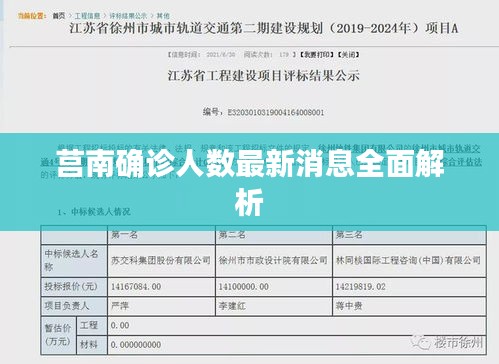Screen dimensions: 499x364
Task: Click the 徐州市市政设计院有限公司 cell
Action: pos(273,260)
